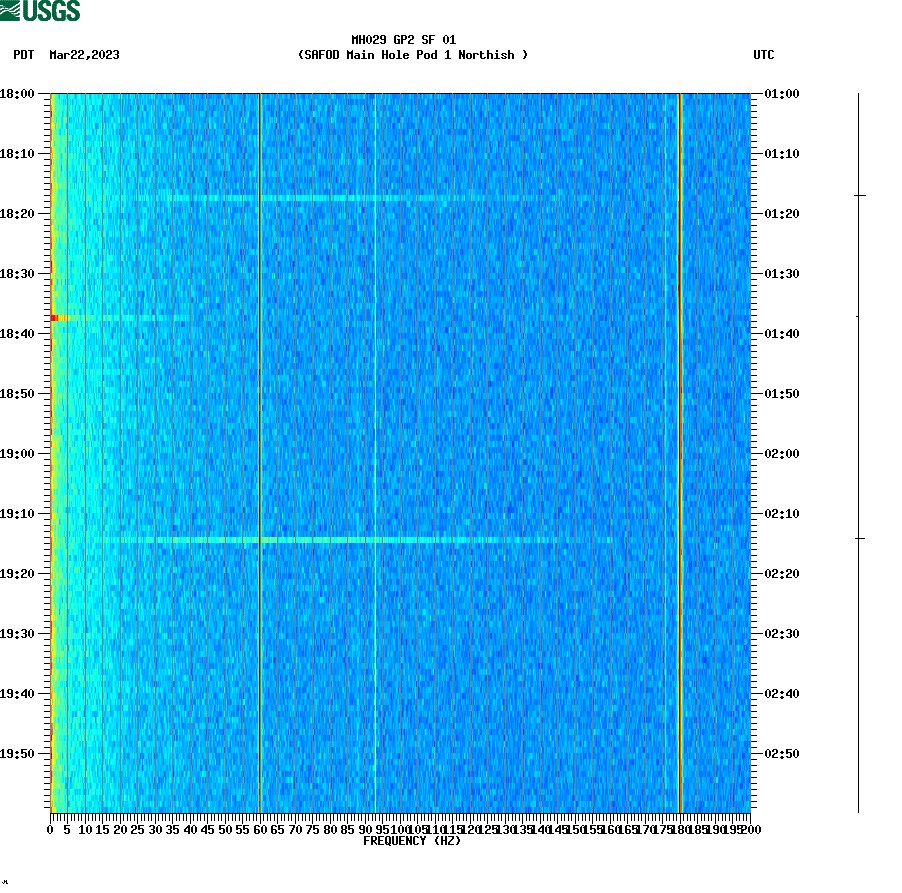Click the red vertical line near 180 Hz

(680, 450)
